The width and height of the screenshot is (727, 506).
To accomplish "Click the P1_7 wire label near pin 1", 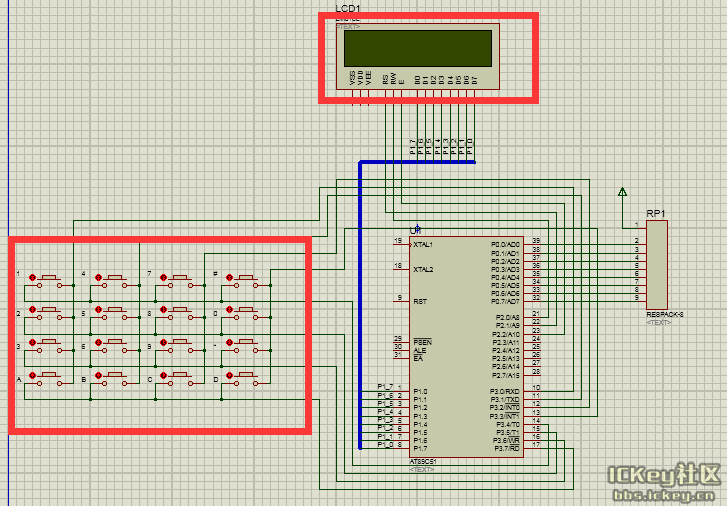I will 385,386.
